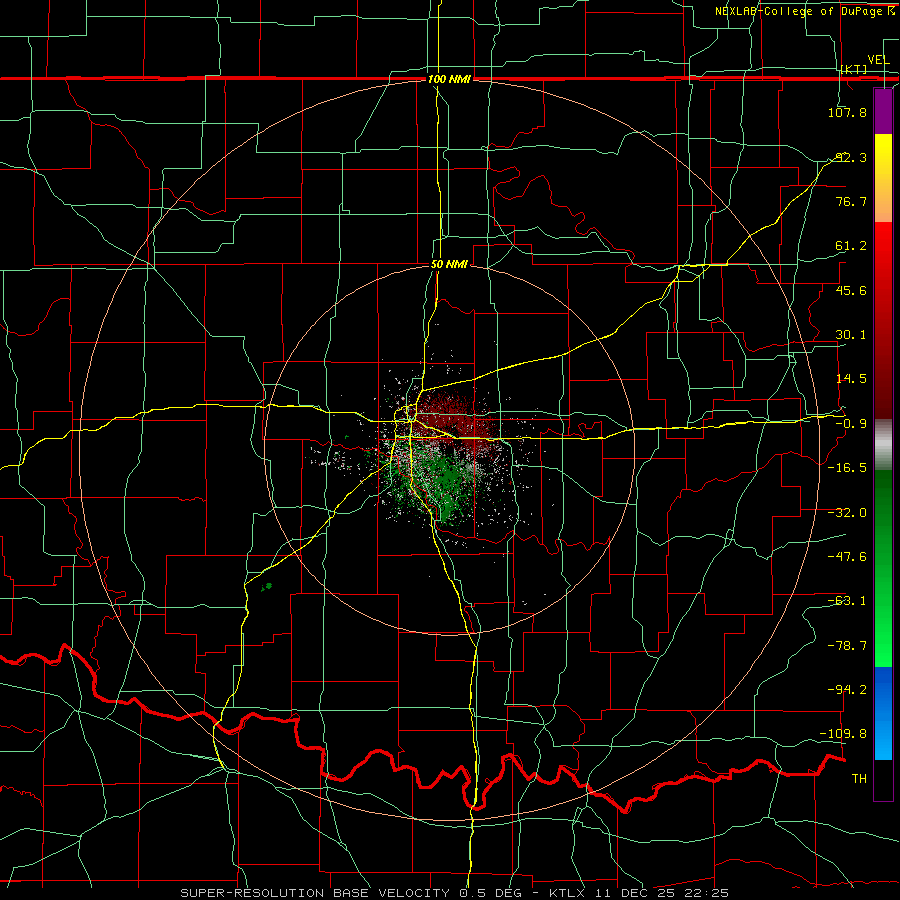Select the -32.0 legend value

click(847, 513)
